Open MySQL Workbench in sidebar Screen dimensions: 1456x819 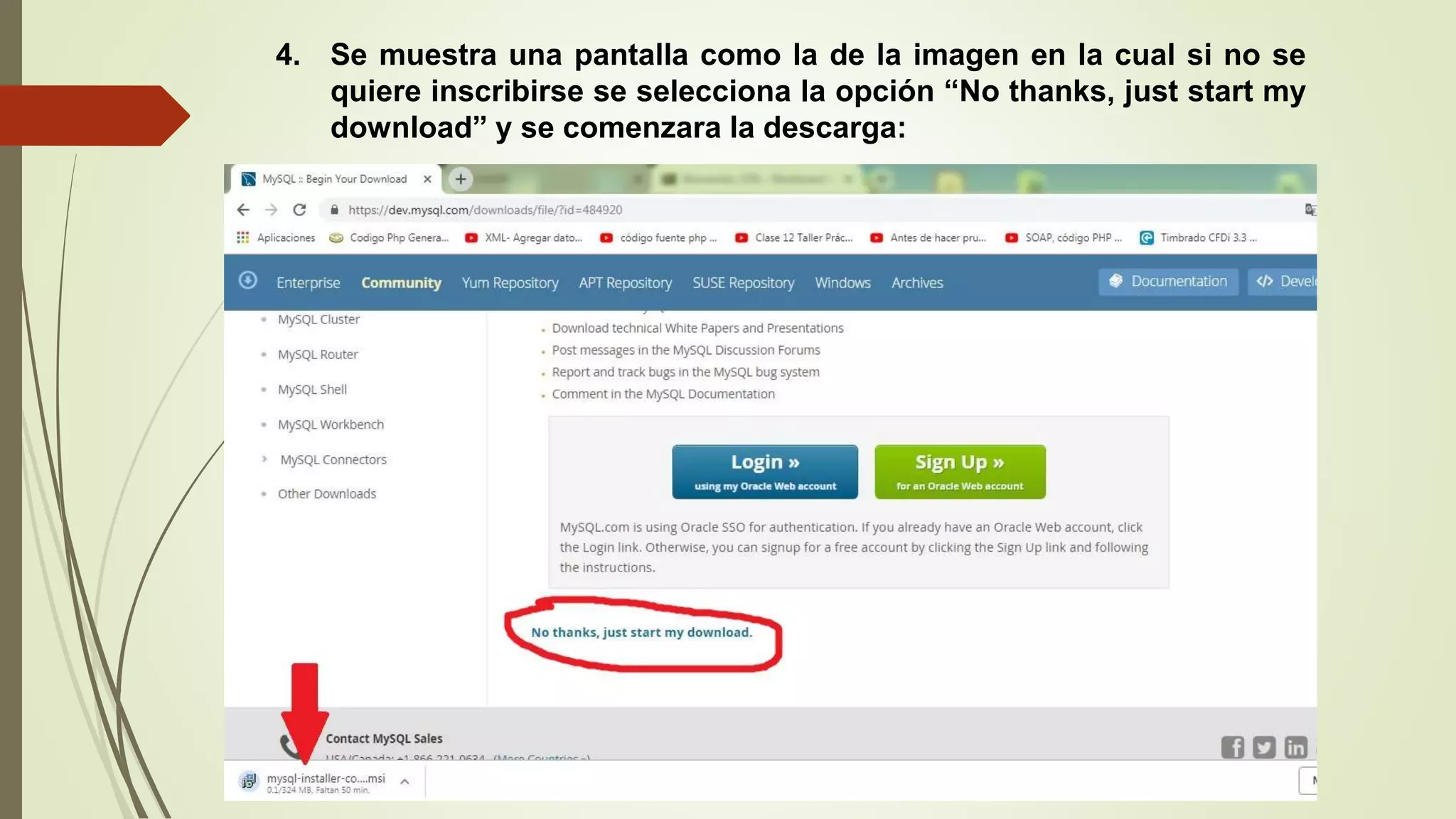(x=331, y=424)
